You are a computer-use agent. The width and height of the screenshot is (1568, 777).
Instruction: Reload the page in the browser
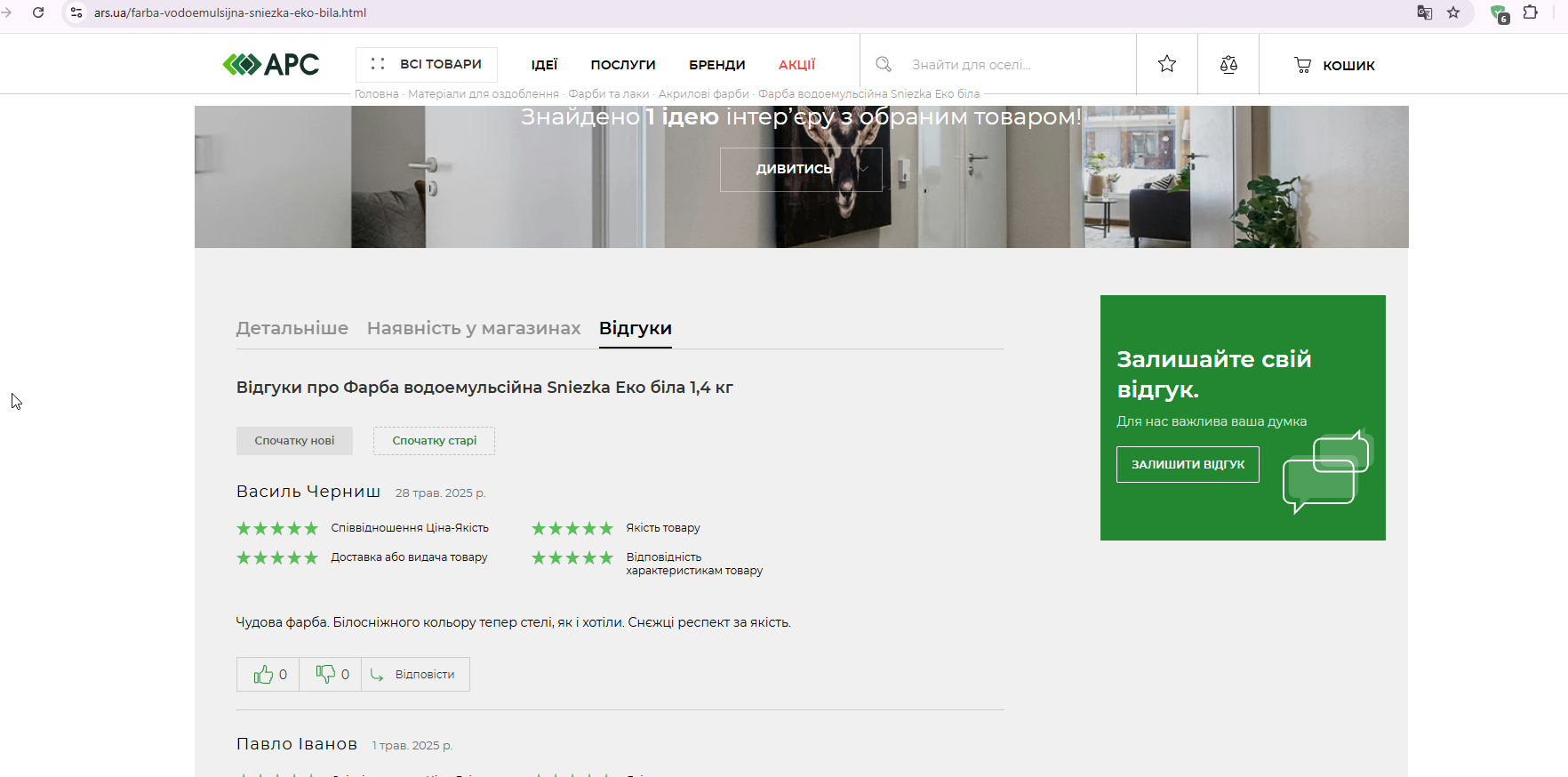click(x=38, y=12)
